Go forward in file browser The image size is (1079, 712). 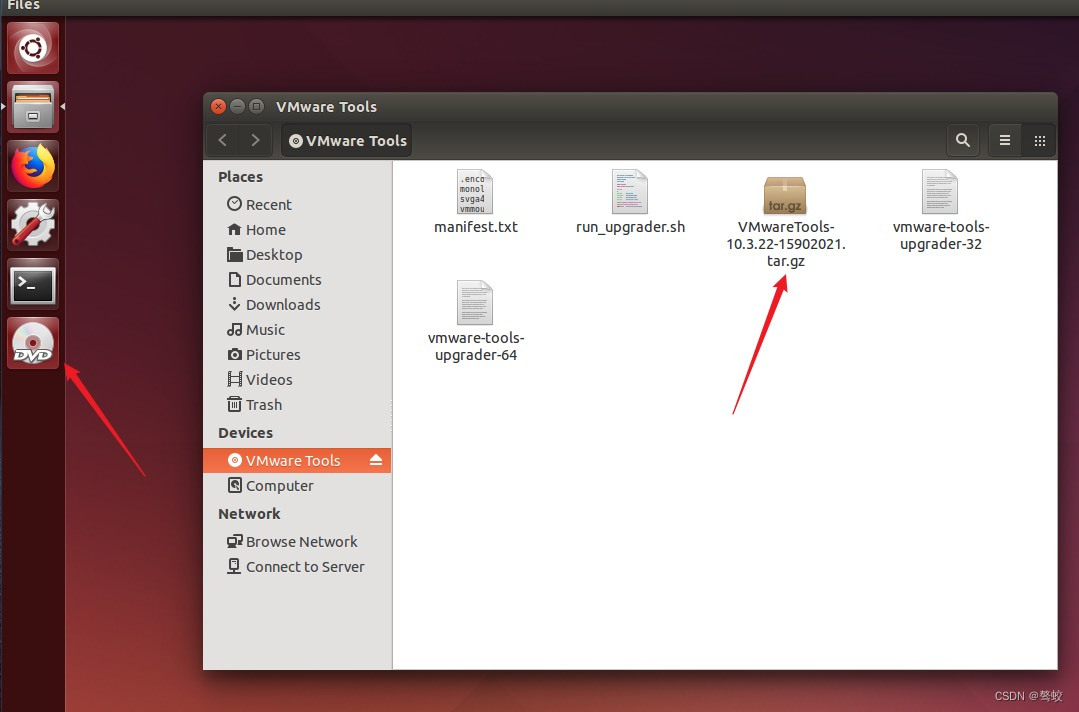255,140
